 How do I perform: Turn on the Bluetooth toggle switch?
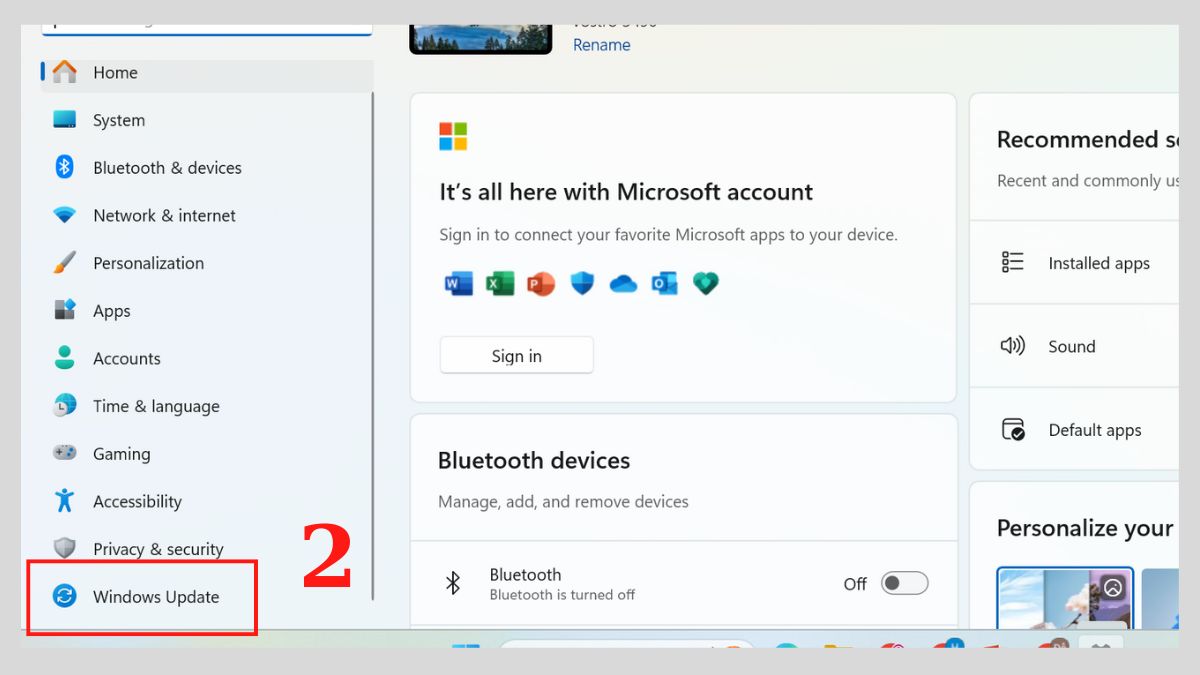(x=904, y=583)
